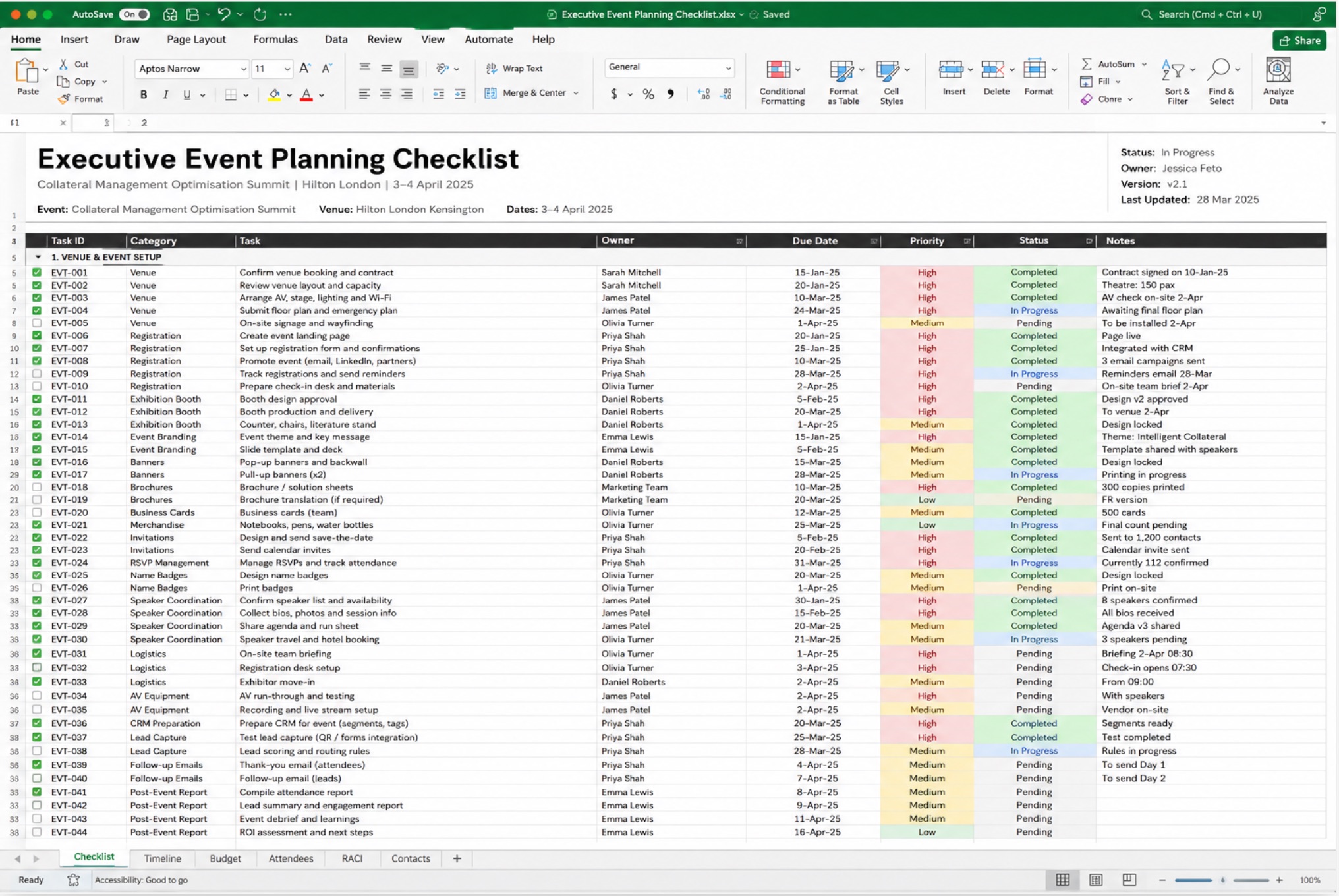Open the Owner column filter dropdown
Image resolution: width=1339 pixels, height=896 pixels.
coord(739,242)
